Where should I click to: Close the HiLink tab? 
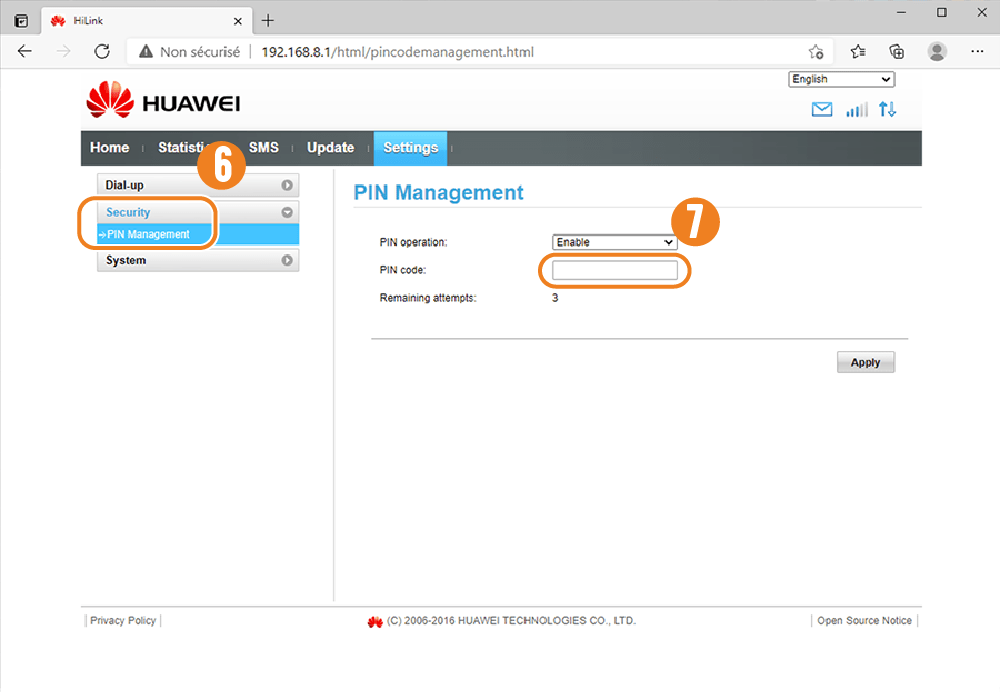point(237,21)
